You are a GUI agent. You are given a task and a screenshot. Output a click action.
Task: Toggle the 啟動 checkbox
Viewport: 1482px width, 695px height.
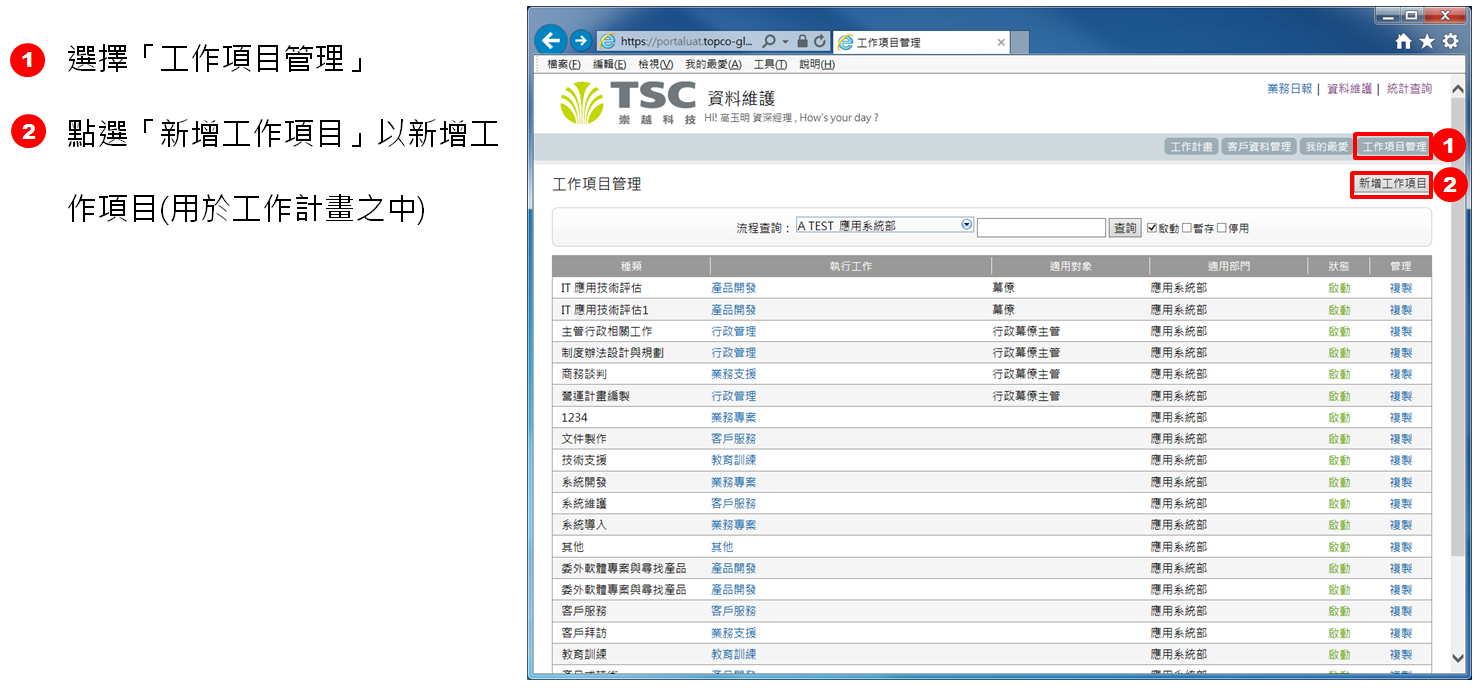1152,228
